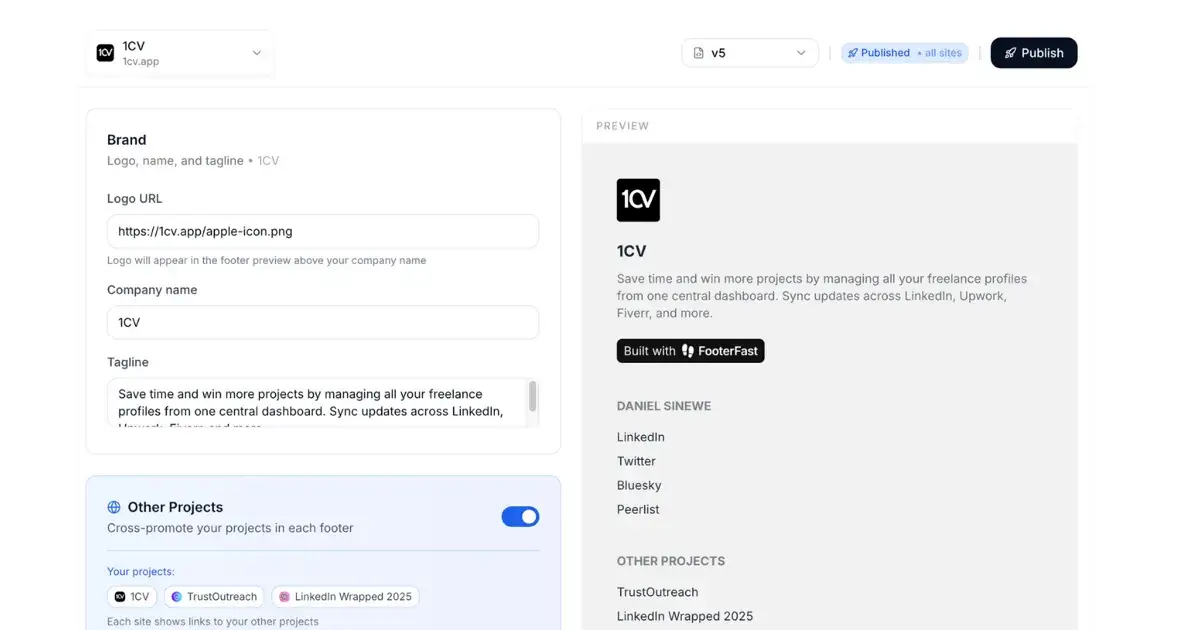Click the rocket icon inside the Publish button
1200x630 pixels.
tap(1010, 52)
